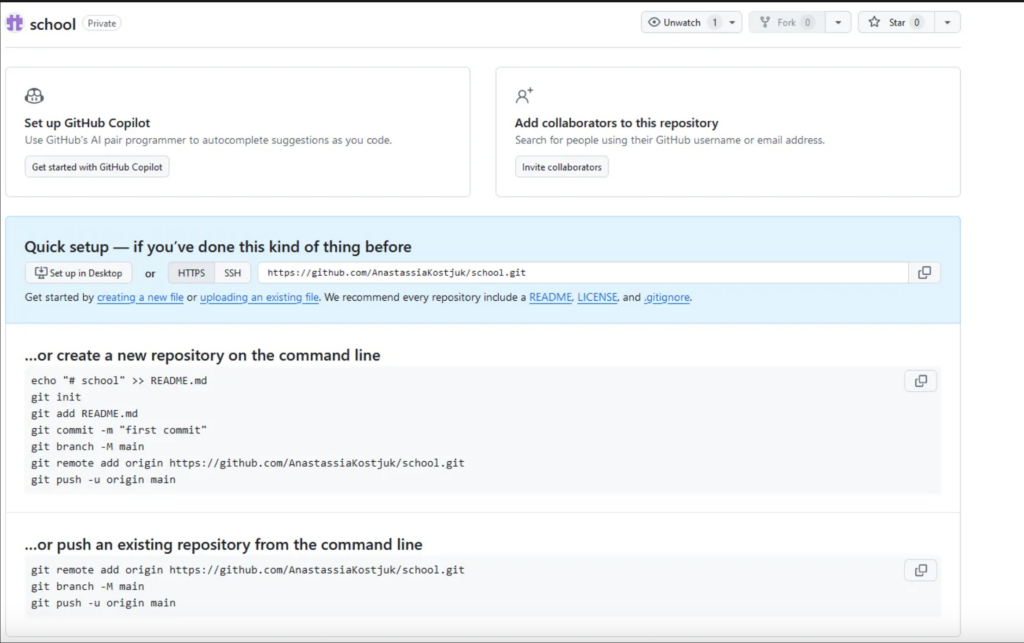
Task: Click Get started with GitHub Copilot
Action: tap(97, 167)
